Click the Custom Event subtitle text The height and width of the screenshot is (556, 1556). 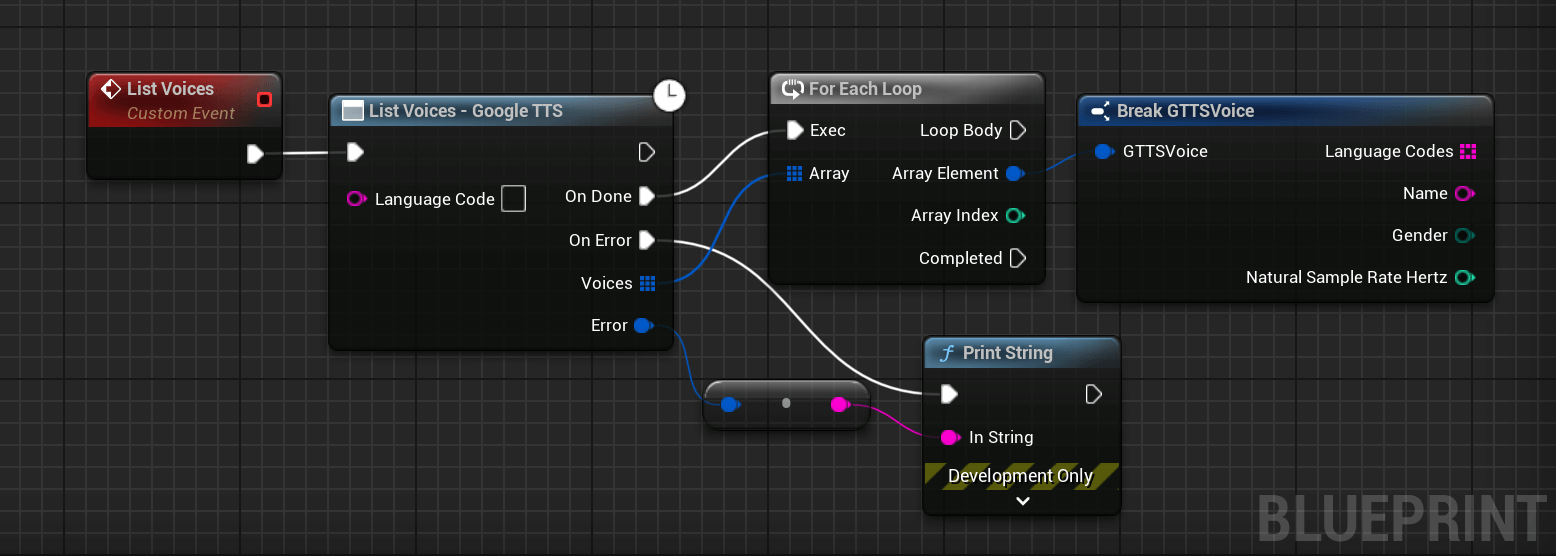(181, 113)
